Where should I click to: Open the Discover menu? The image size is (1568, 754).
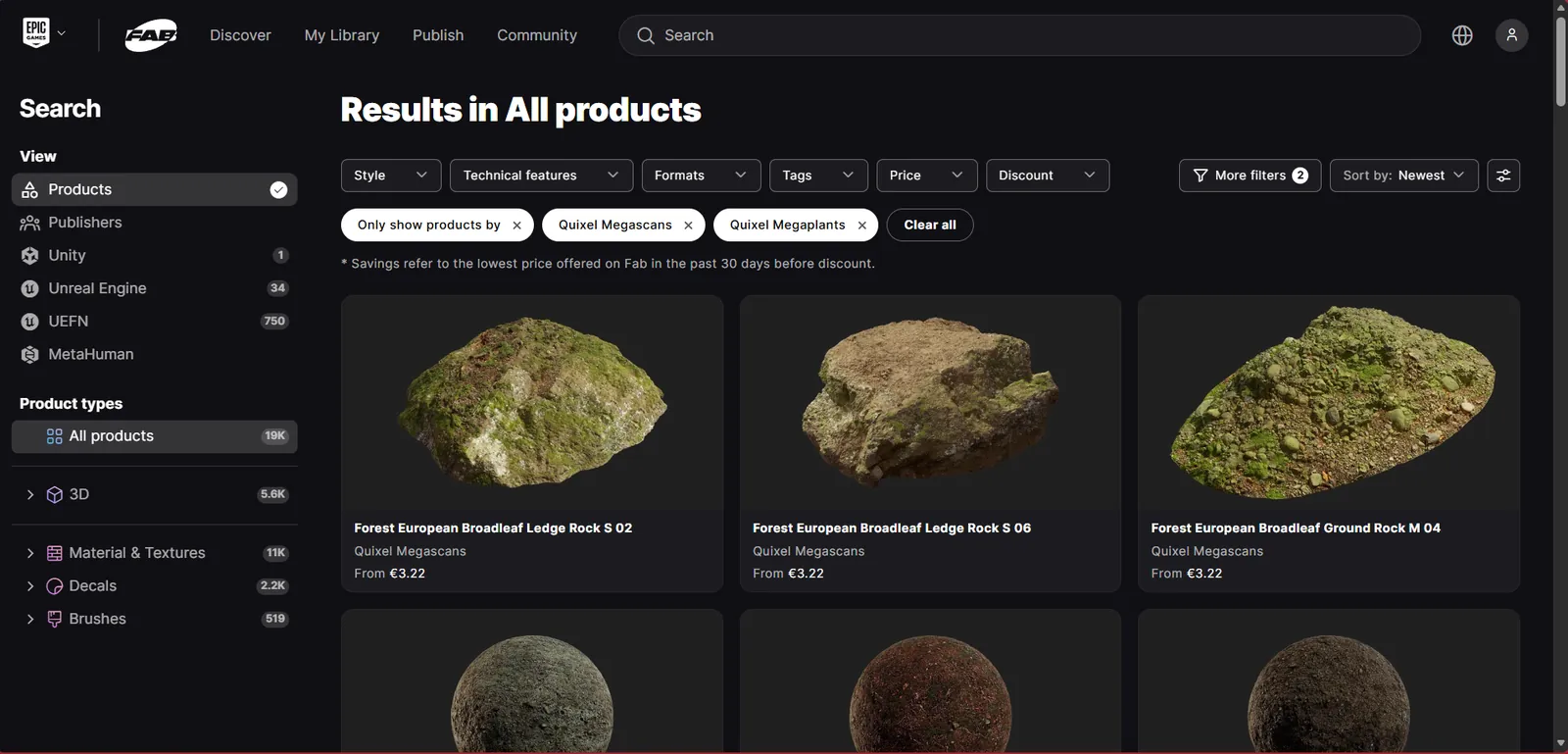240,35
